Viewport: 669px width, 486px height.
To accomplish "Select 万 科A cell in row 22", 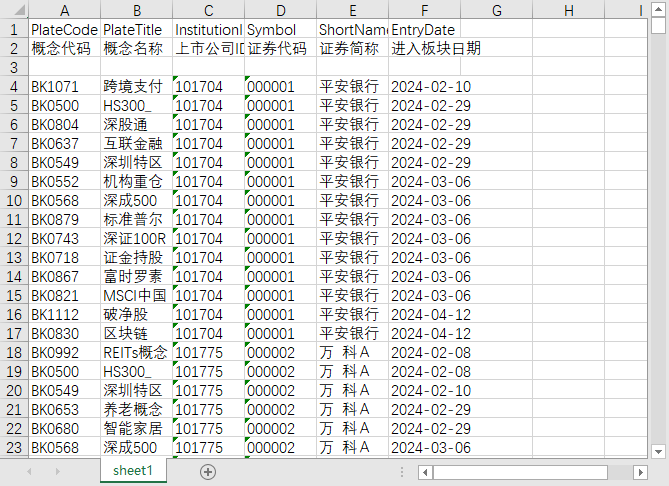I will click(x=353, y=428).
